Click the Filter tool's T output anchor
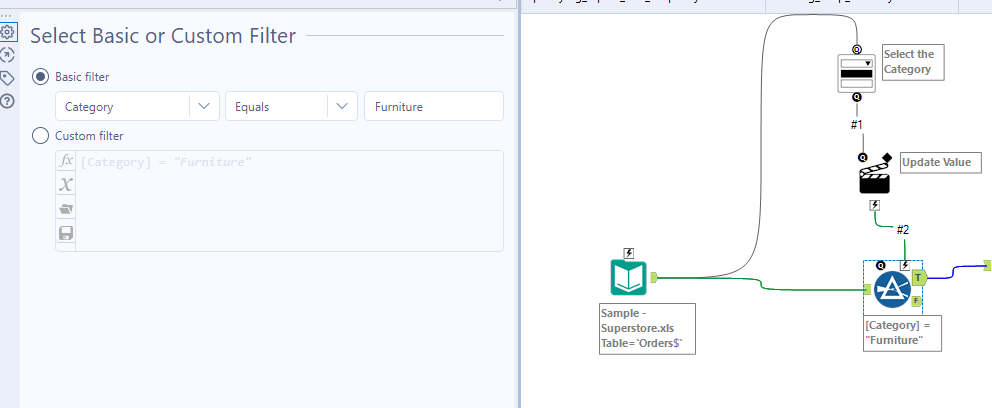Viewport: 992px width, 408px height. tap(920, 276)
